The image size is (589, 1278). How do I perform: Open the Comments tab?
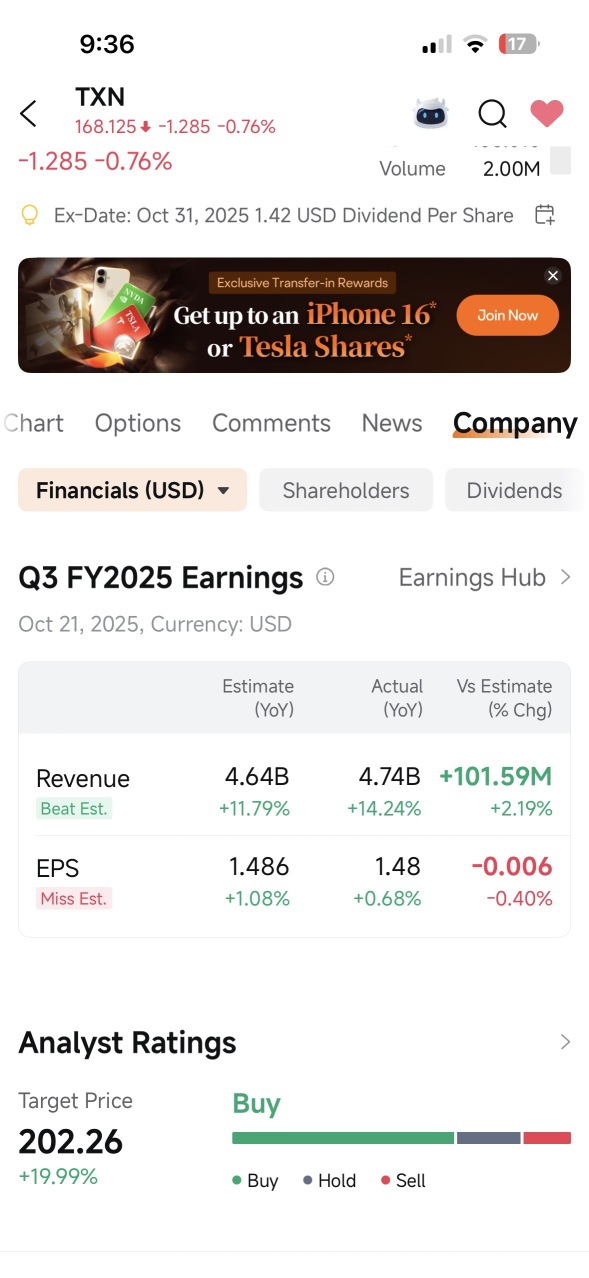point(271,423)
